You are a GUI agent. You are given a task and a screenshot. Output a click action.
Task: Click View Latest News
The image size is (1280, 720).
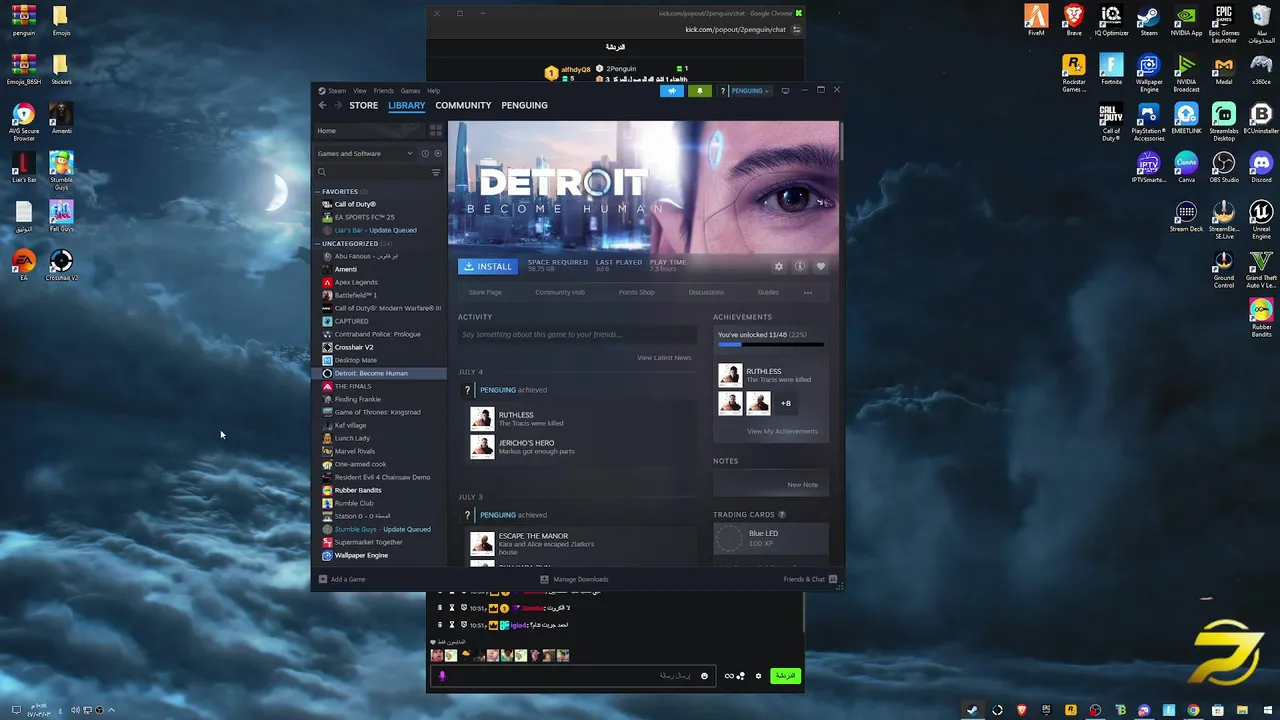pyautogui.click(x=664, y=357)
